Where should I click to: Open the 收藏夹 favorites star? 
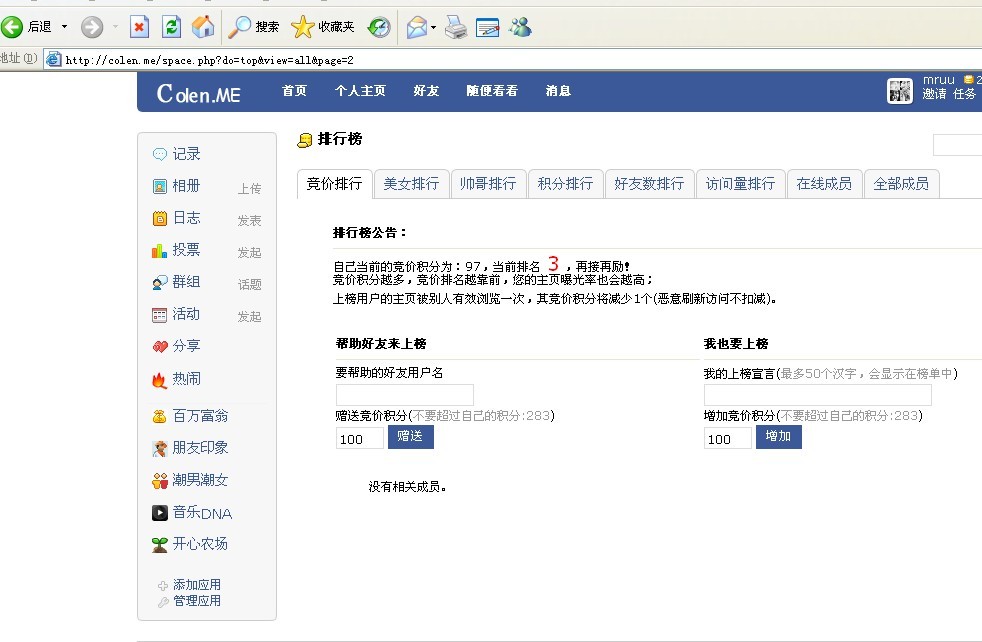(323, 27)
